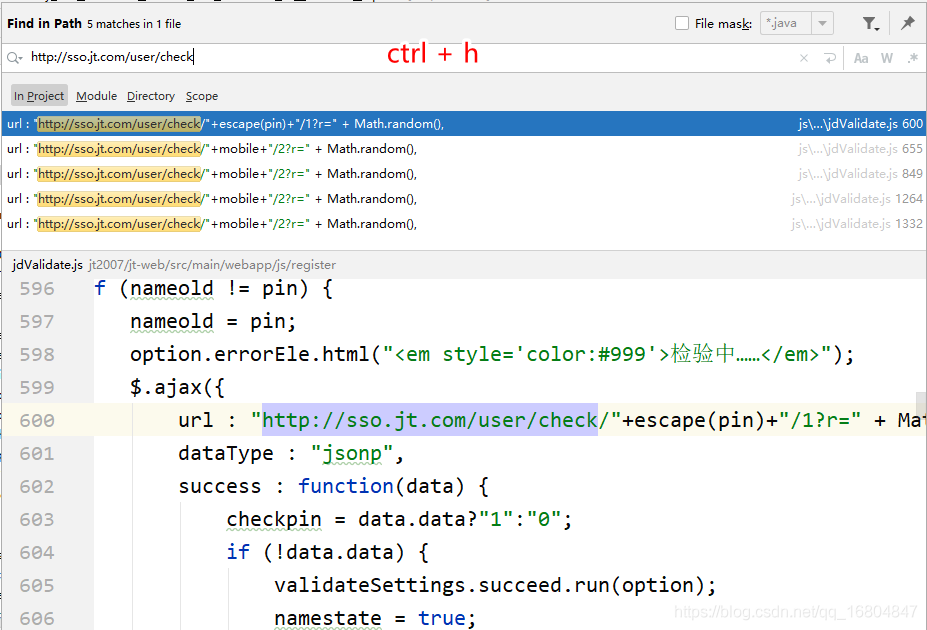Screen dimensions: 927x630
Task: Click validateSettings.succeed.run(option) on line 605
Action: point(495,585)
